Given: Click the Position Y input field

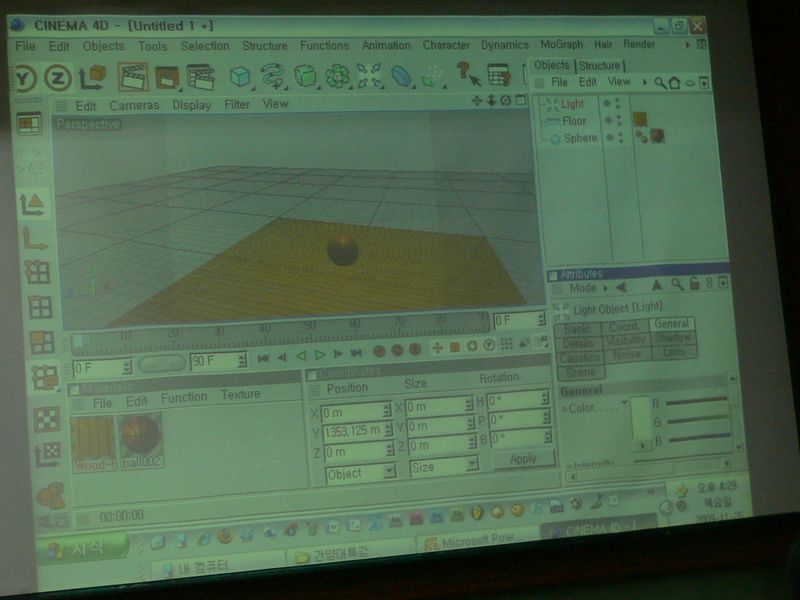Looking at the screenshot, I should tap(352, 432).
